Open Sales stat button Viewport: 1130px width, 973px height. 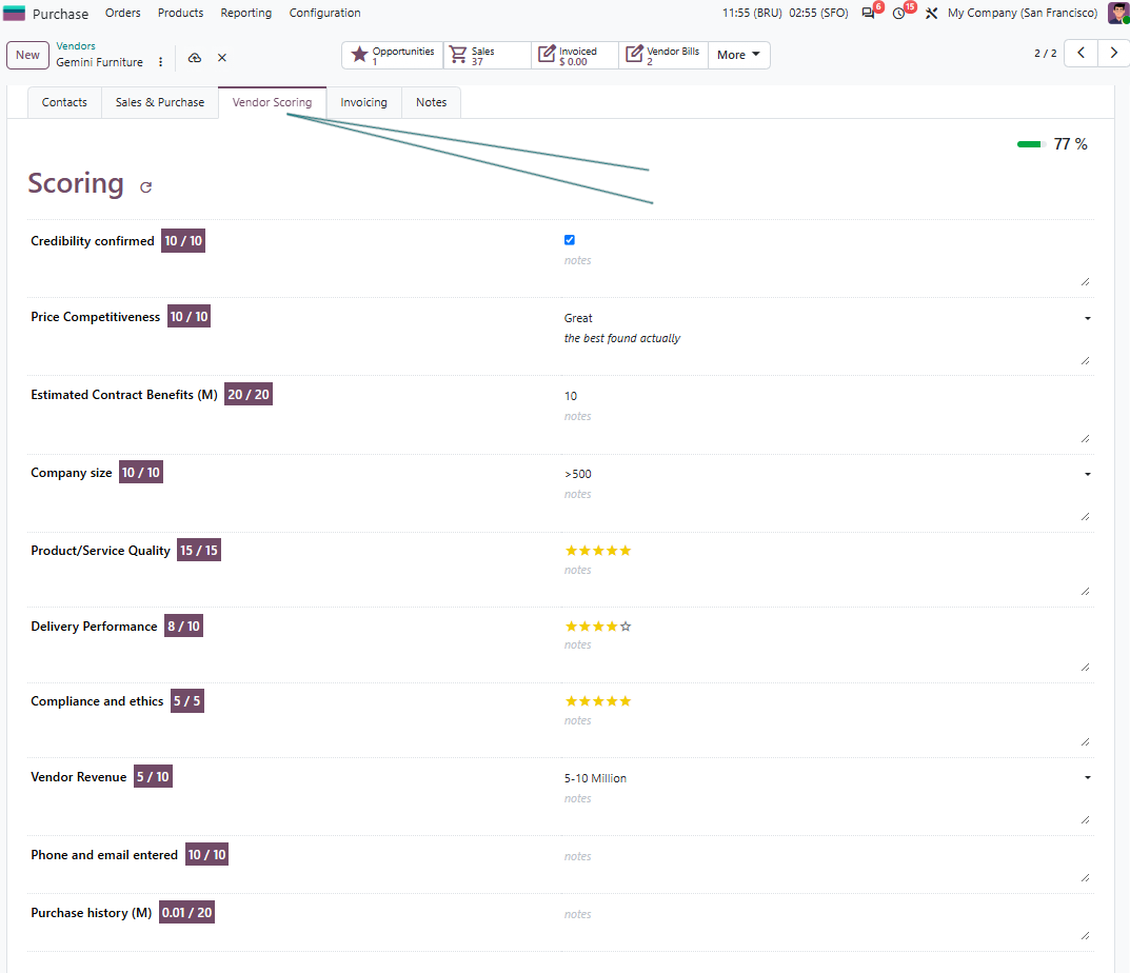coord(487,55)
